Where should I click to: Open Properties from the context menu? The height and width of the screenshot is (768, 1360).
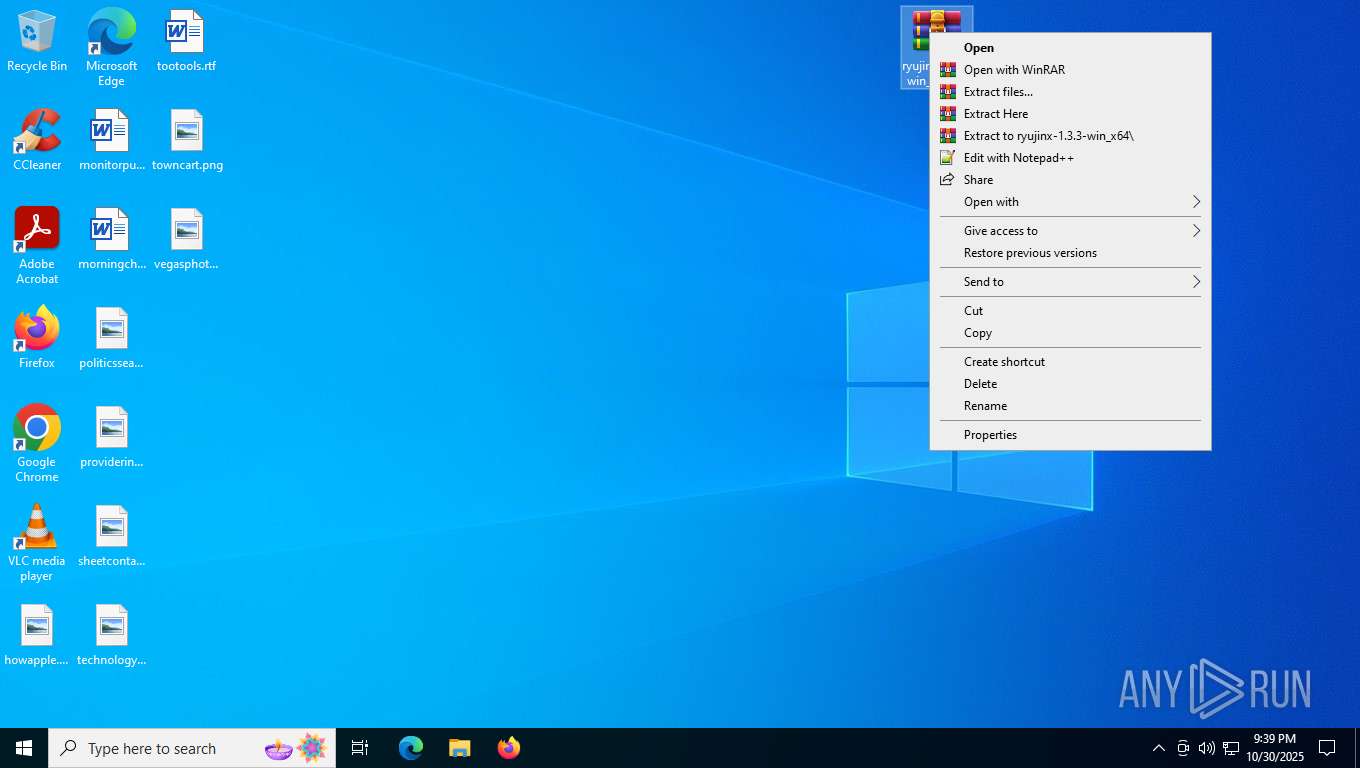tap(1070, 435)
